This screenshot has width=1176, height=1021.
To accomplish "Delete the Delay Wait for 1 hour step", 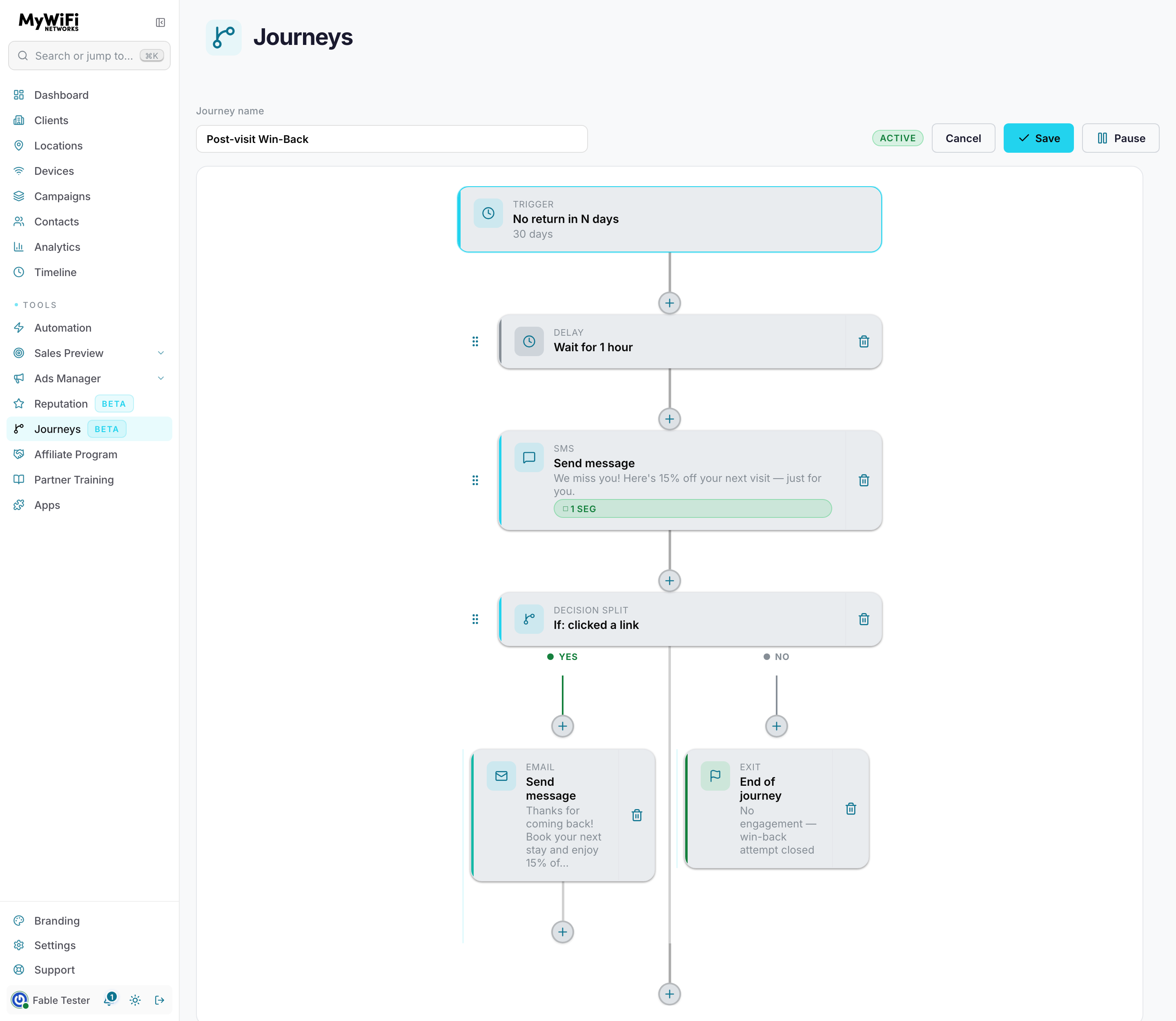I will click(x=864, y=341).
